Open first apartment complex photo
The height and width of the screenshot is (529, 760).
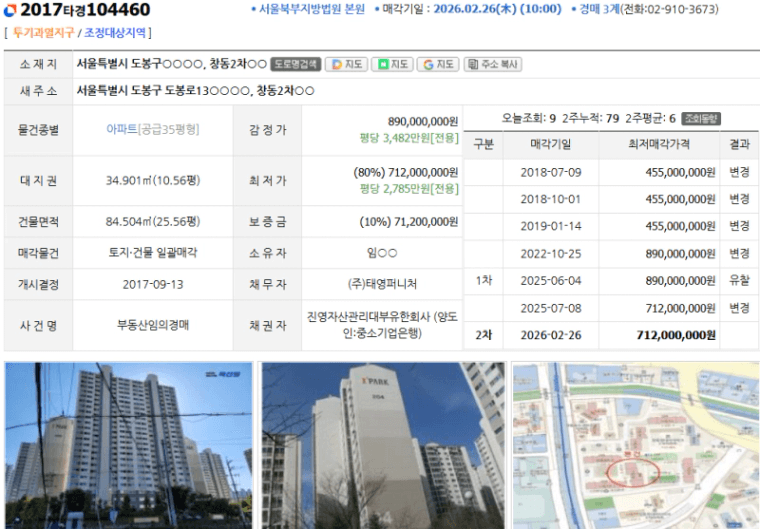[128, 445]
